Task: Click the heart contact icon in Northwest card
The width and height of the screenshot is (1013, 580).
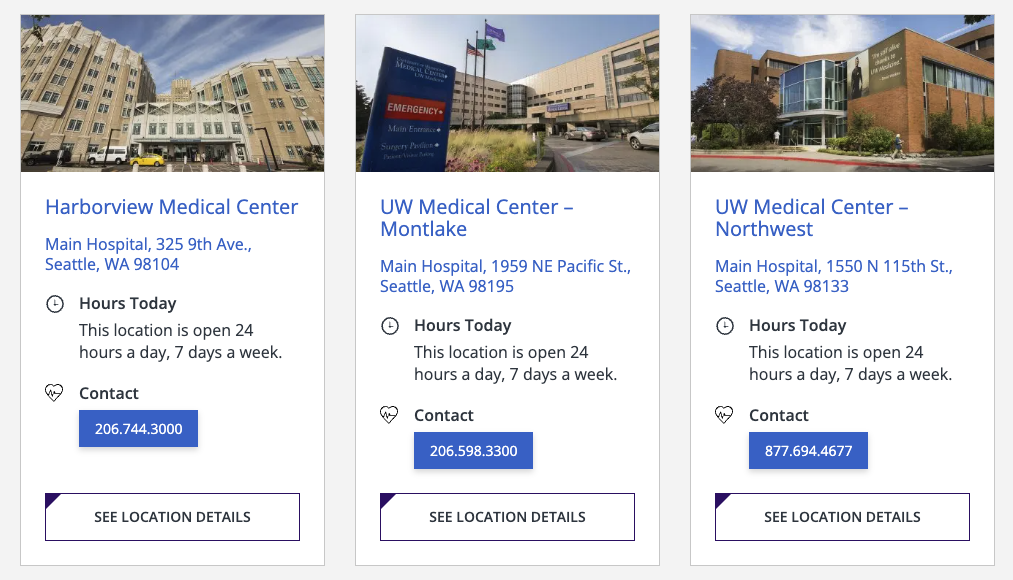Action: pyautogui.click(x=725, y=415)
